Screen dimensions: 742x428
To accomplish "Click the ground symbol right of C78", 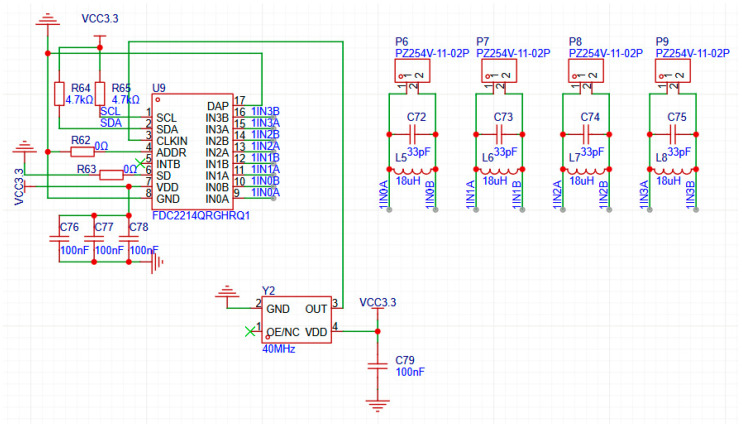I will [157, 262].
